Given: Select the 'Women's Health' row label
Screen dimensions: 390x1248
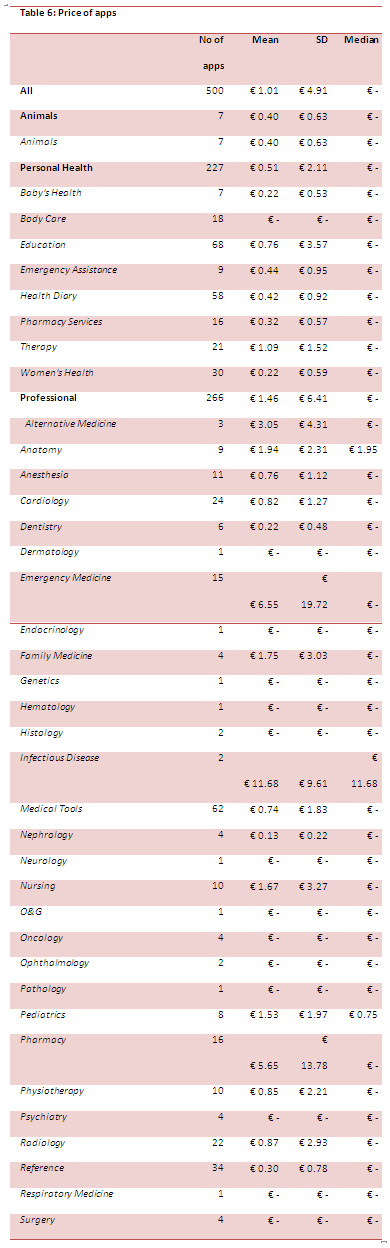Looking at the screenshot, I should pyautogui.click(x=57, y=373).
